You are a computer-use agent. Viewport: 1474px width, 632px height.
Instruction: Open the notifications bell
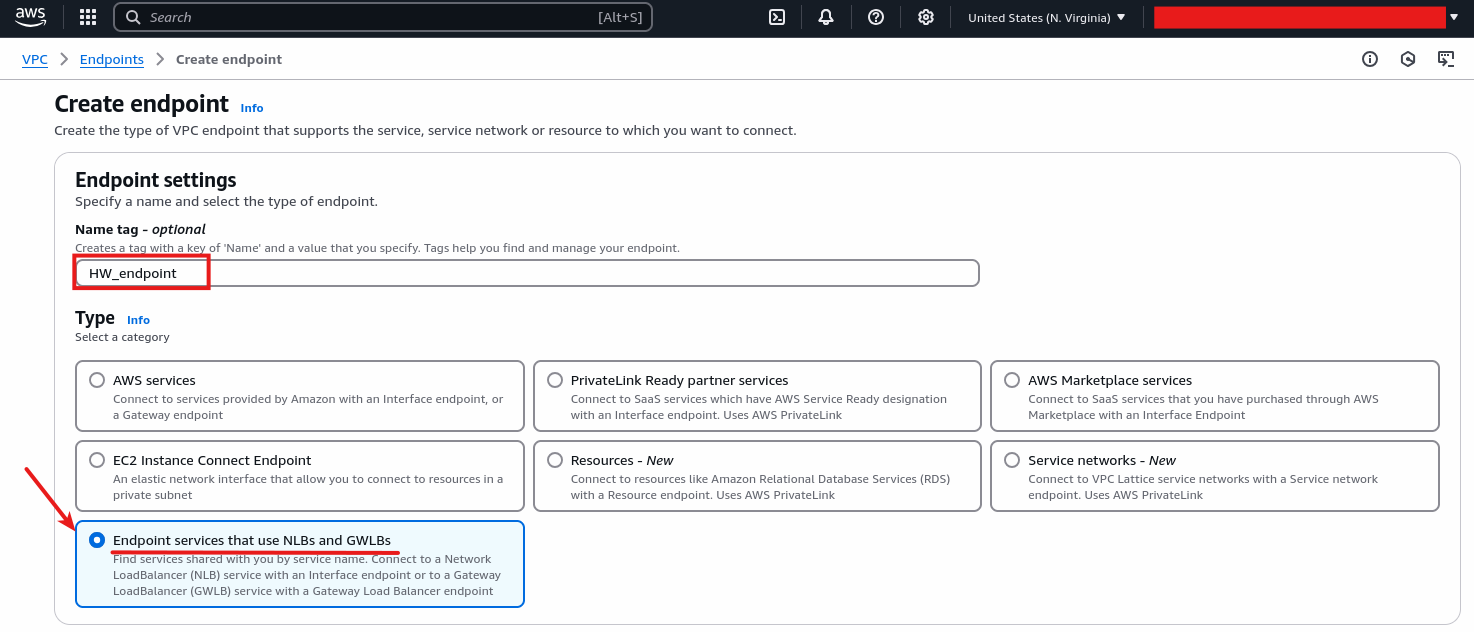pyautogui.click(x=826, y=17)
